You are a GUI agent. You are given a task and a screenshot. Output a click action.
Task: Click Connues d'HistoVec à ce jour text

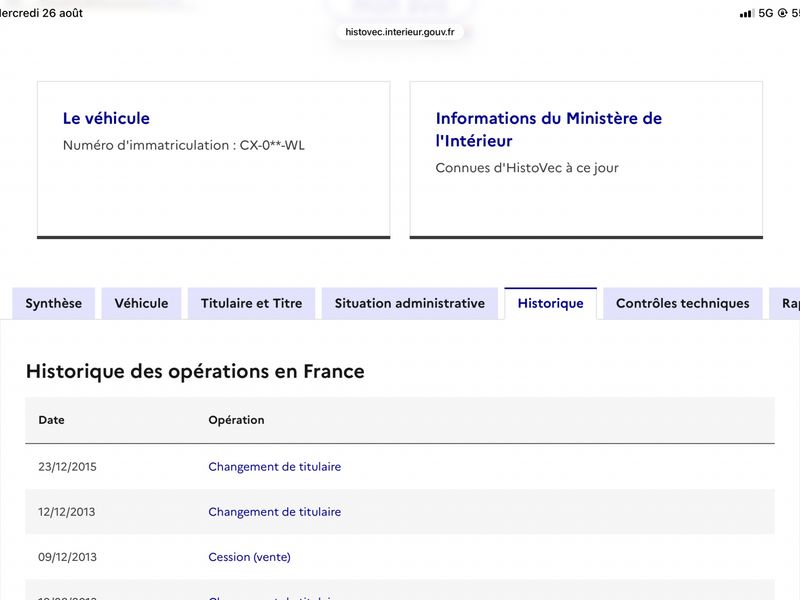[527, 168]
